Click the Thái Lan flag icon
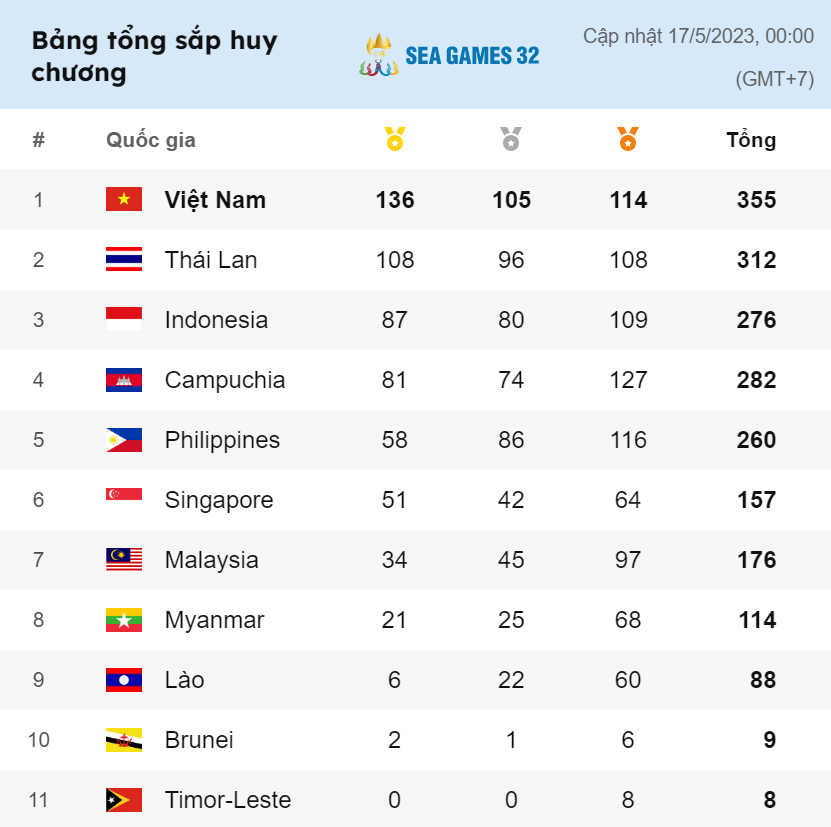831x827 pixels. (x=124, y=259)
